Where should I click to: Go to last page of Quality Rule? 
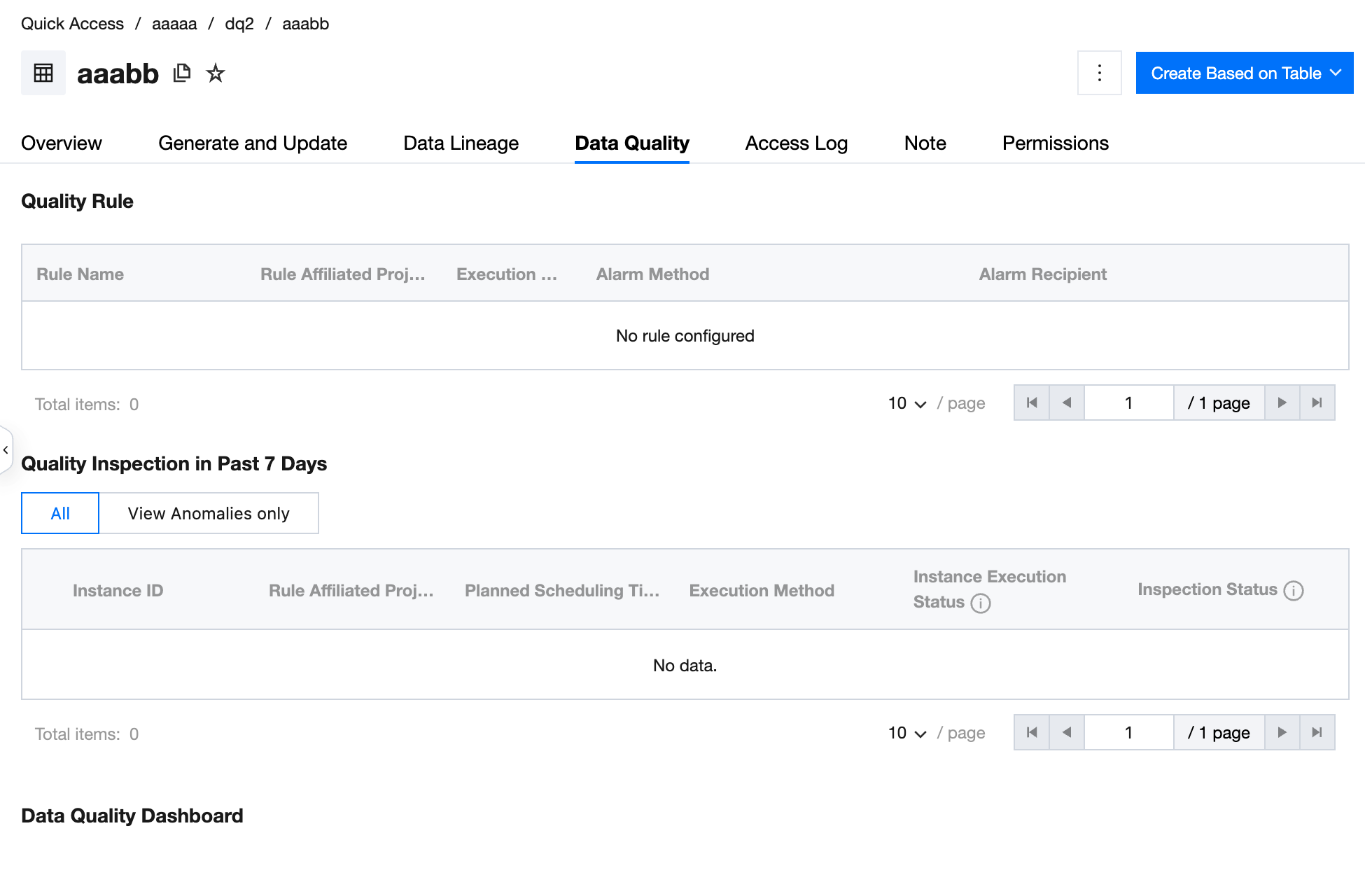[1317, 402]
